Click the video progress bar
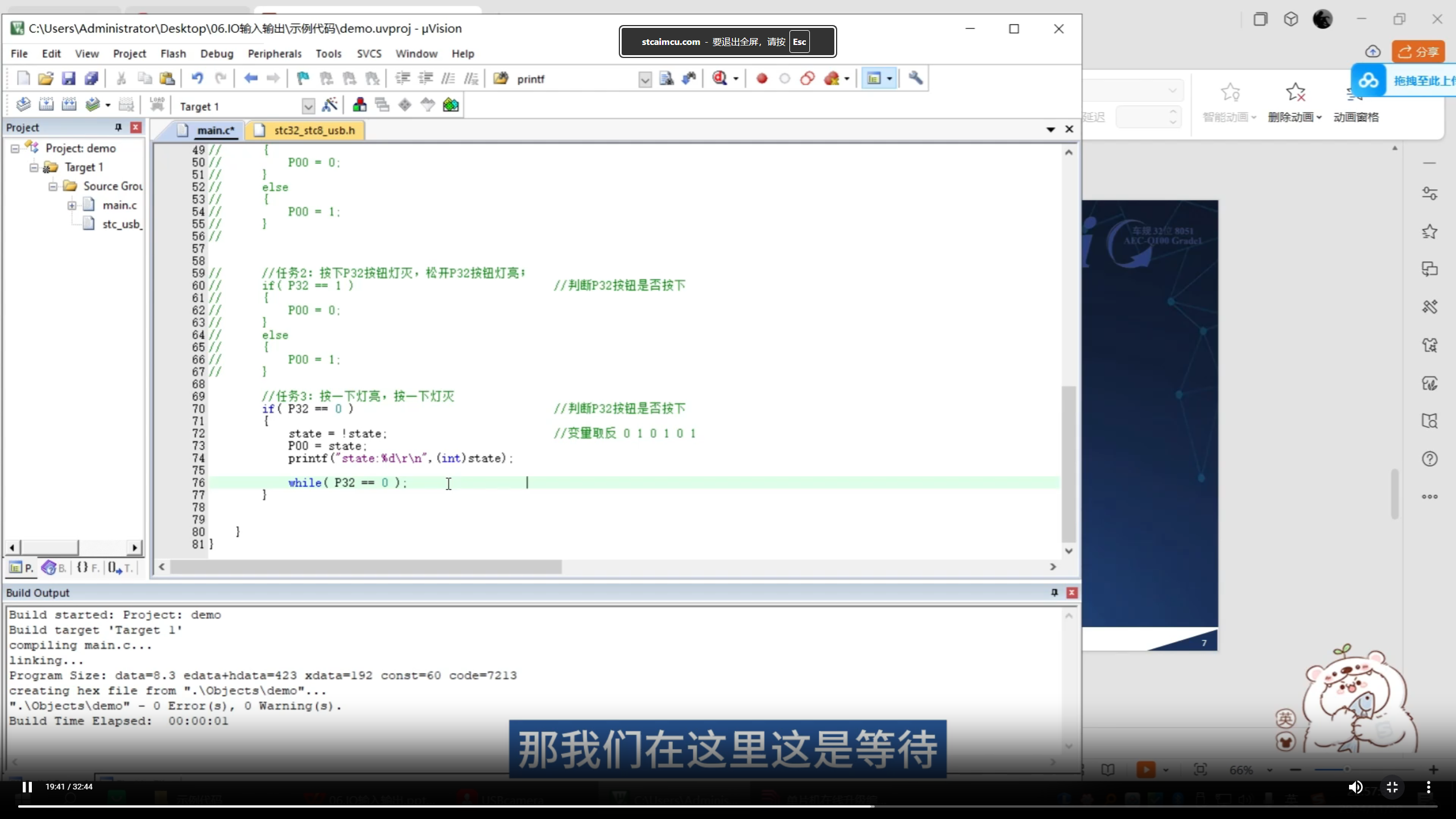The width and height of the screenshot is (1456, 819). pyautogui.click(x=728, y=806)
